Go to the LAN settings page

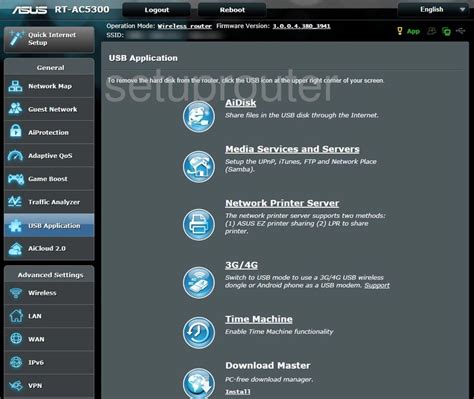click(49, 316)
